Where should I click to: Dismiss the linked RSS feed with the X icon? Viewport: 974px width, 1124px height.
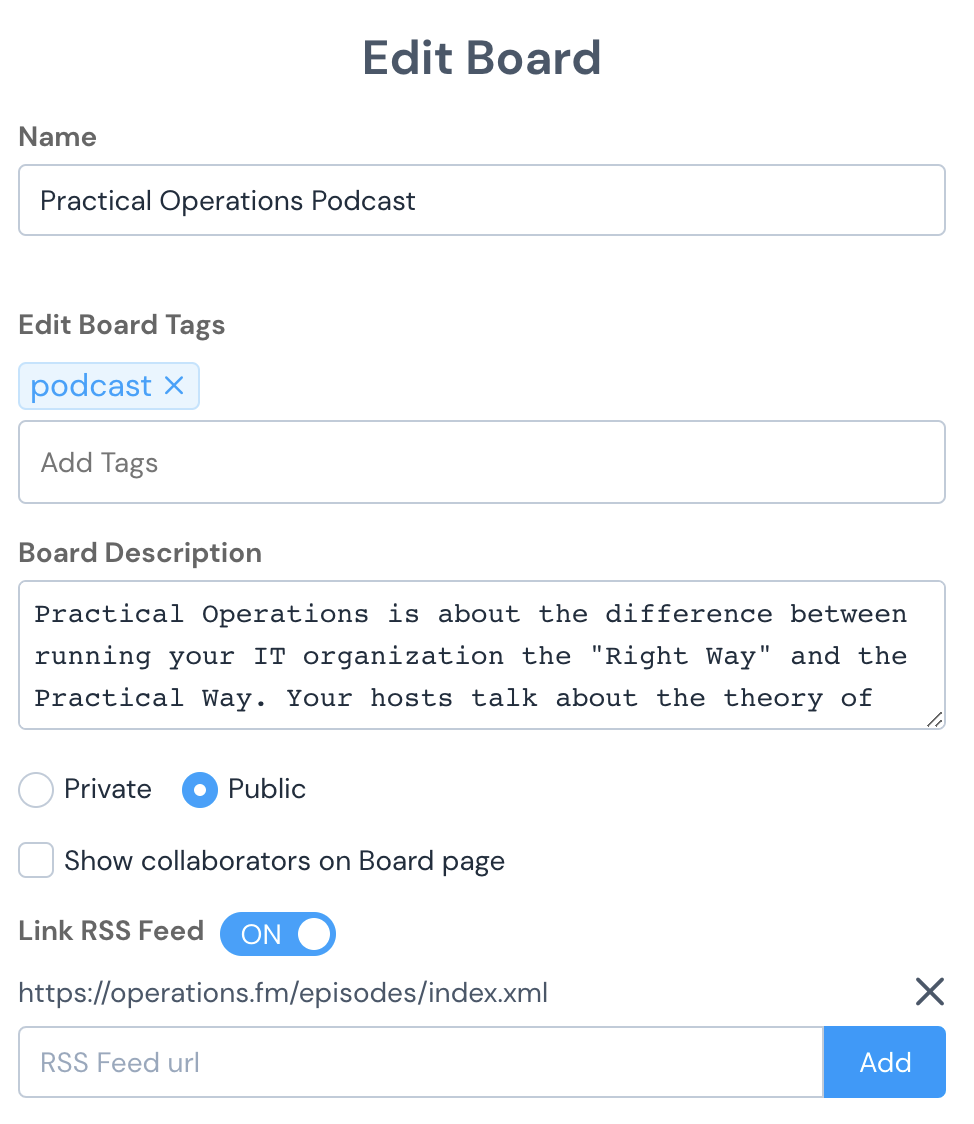929,991
